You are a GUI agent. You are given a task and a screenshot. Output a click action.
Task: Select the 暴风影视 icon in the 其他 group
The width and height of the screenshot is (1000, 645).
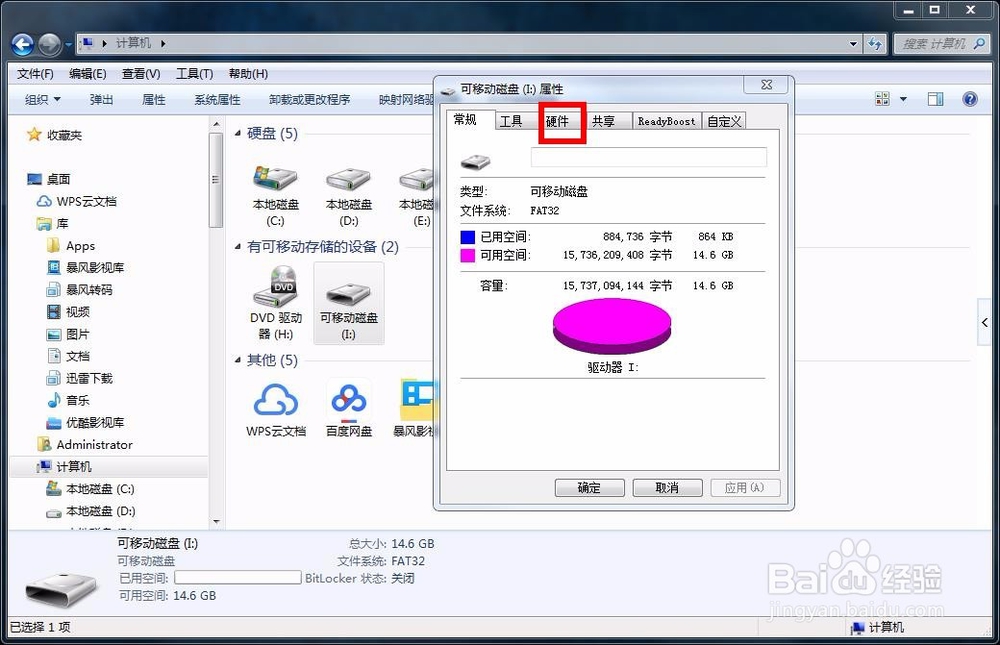[x=413, y=410]
